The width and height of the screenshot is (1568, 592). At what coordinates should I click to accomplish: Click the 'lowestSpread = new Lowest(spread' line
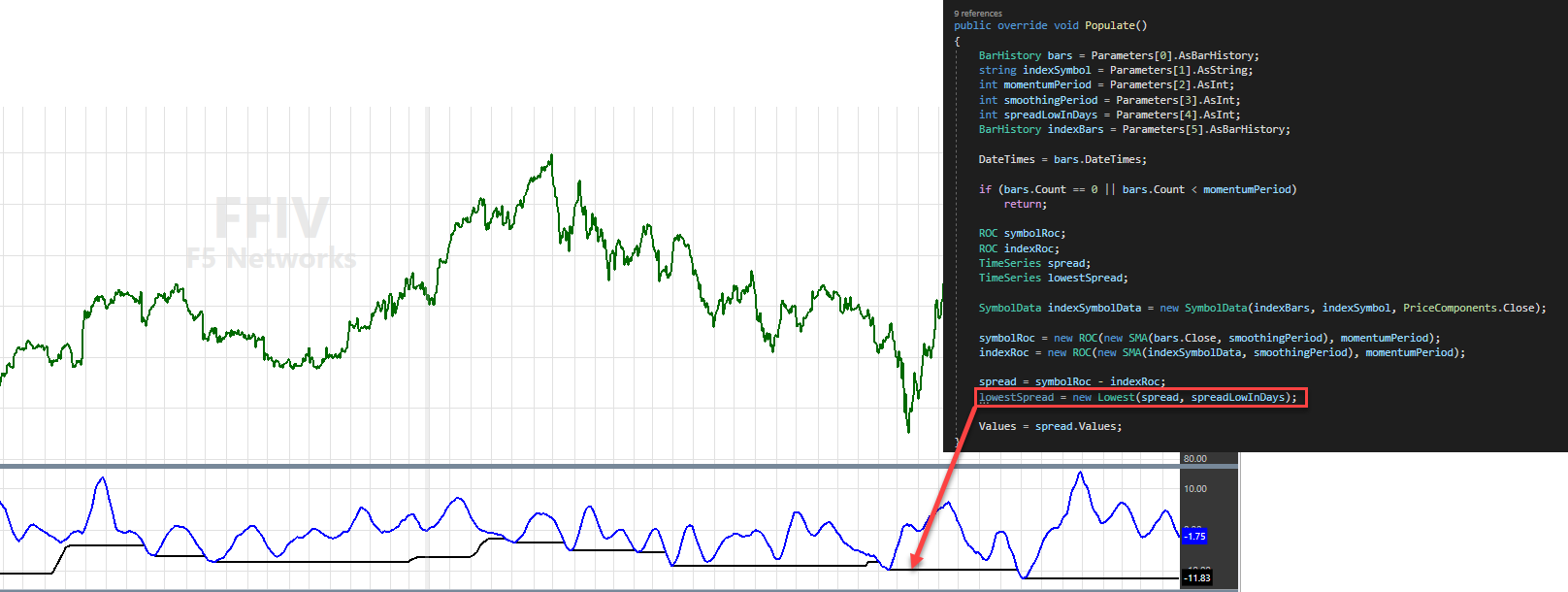click(1137, 397)
